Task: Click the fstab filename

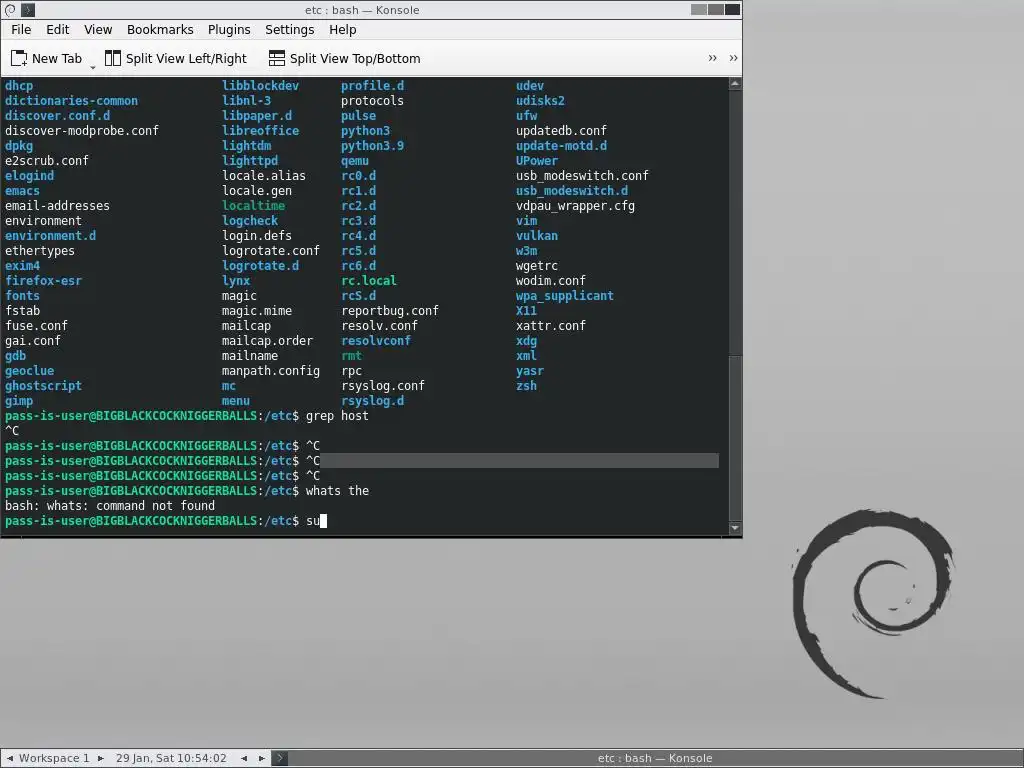Action: pos(22,311)
